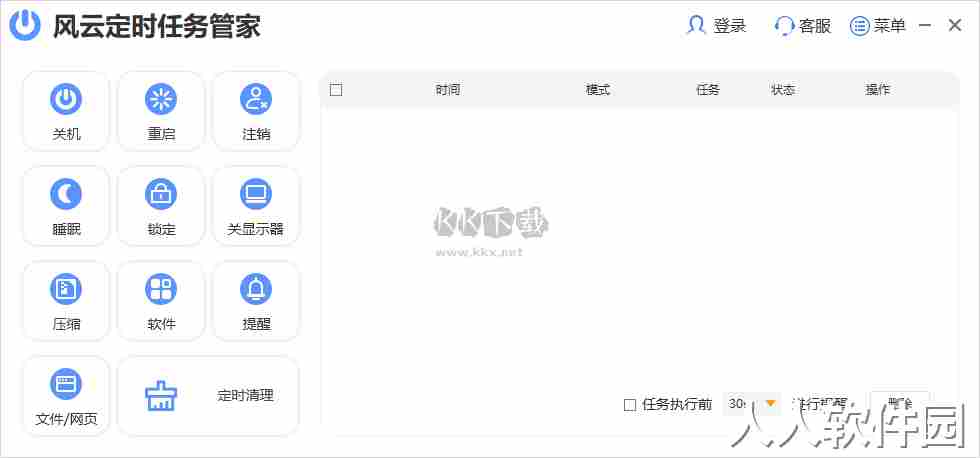Open 客服 customer service
The height and width of the screenshot is (458, 980).
tap(803, 26)
